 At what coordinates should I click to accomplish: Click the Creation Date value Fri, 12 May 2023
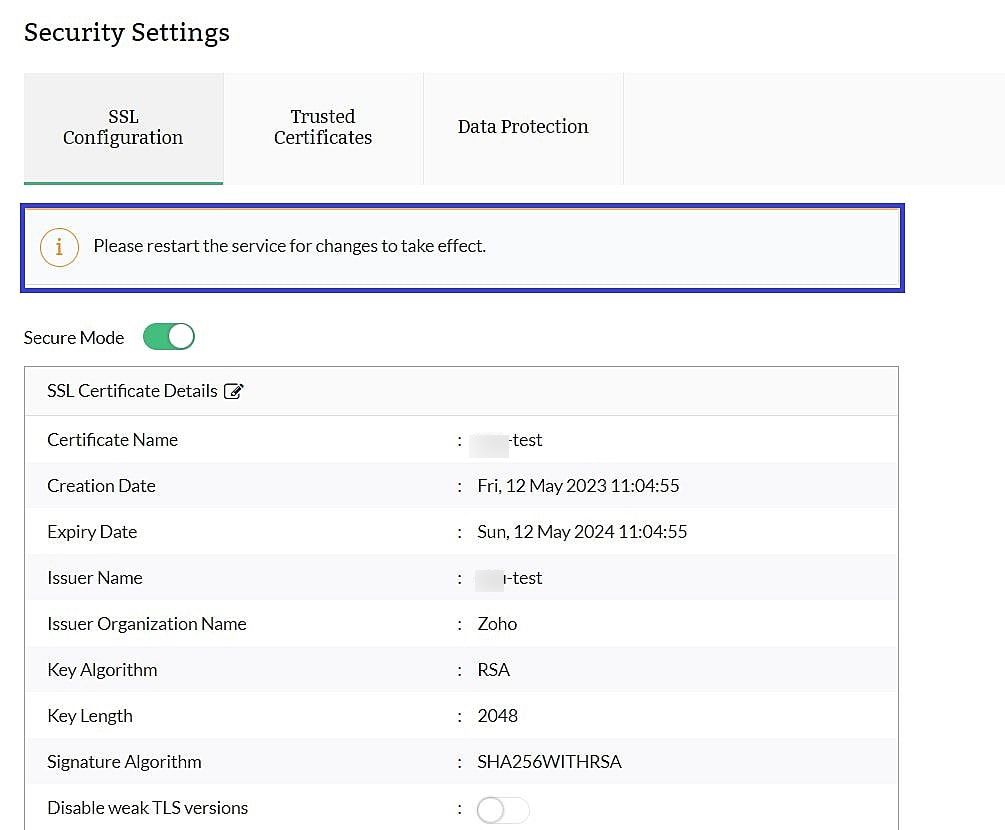(578, 486)
